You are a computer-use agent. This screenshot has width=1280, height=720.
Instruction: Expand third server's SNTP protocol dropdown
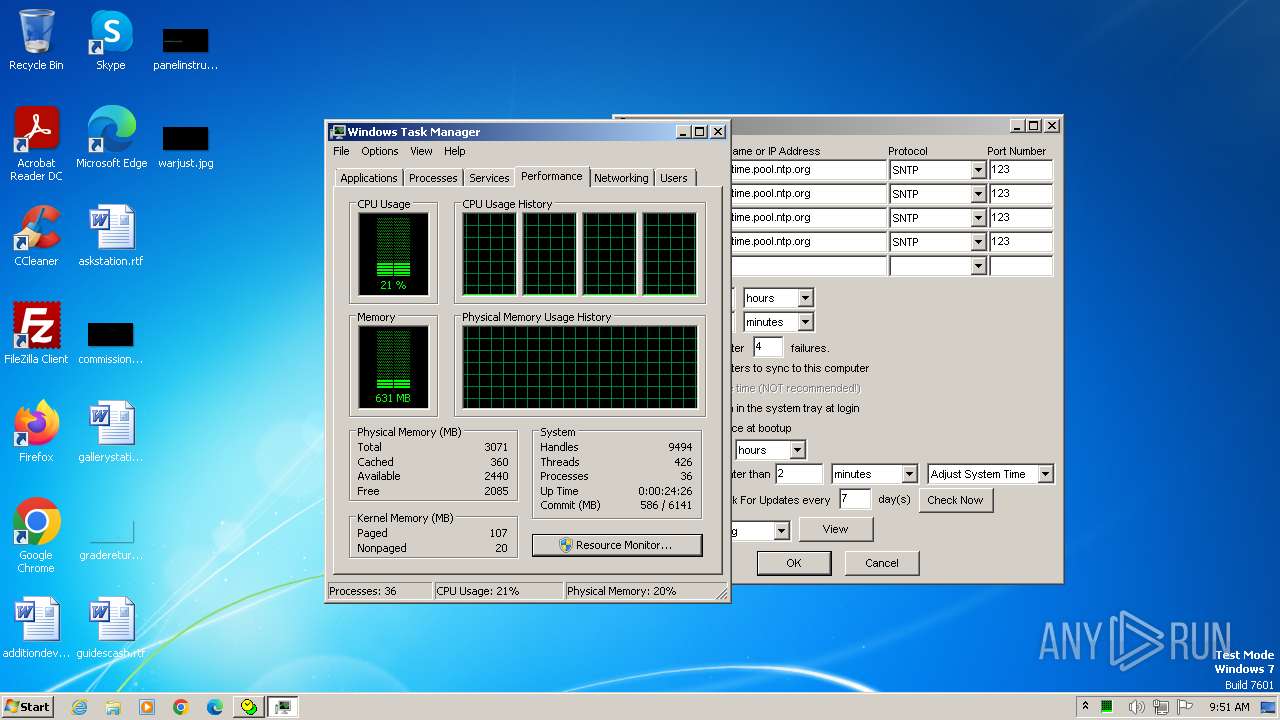(x=978, y=218)
